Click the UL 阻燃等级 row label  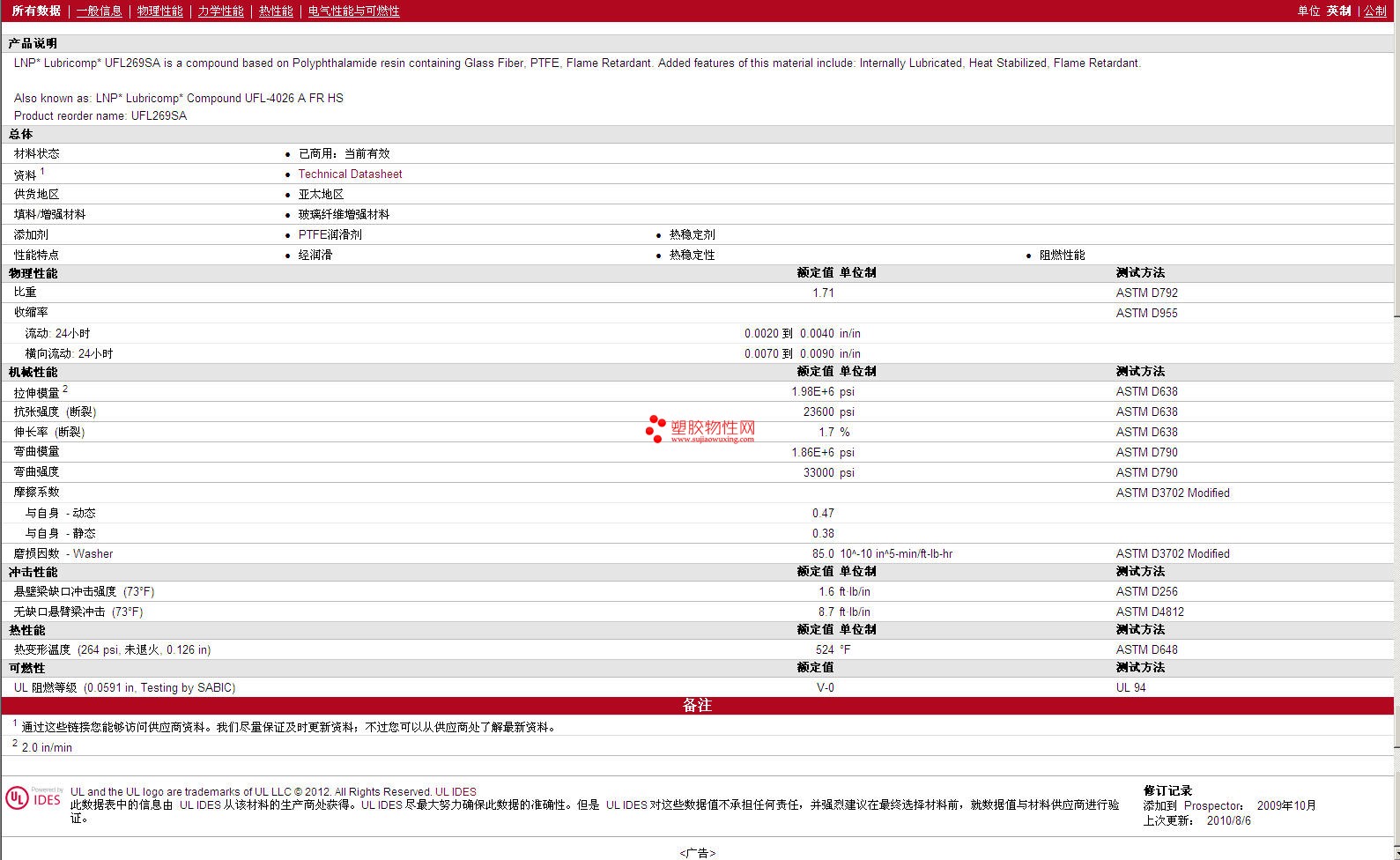pos(124,687)
